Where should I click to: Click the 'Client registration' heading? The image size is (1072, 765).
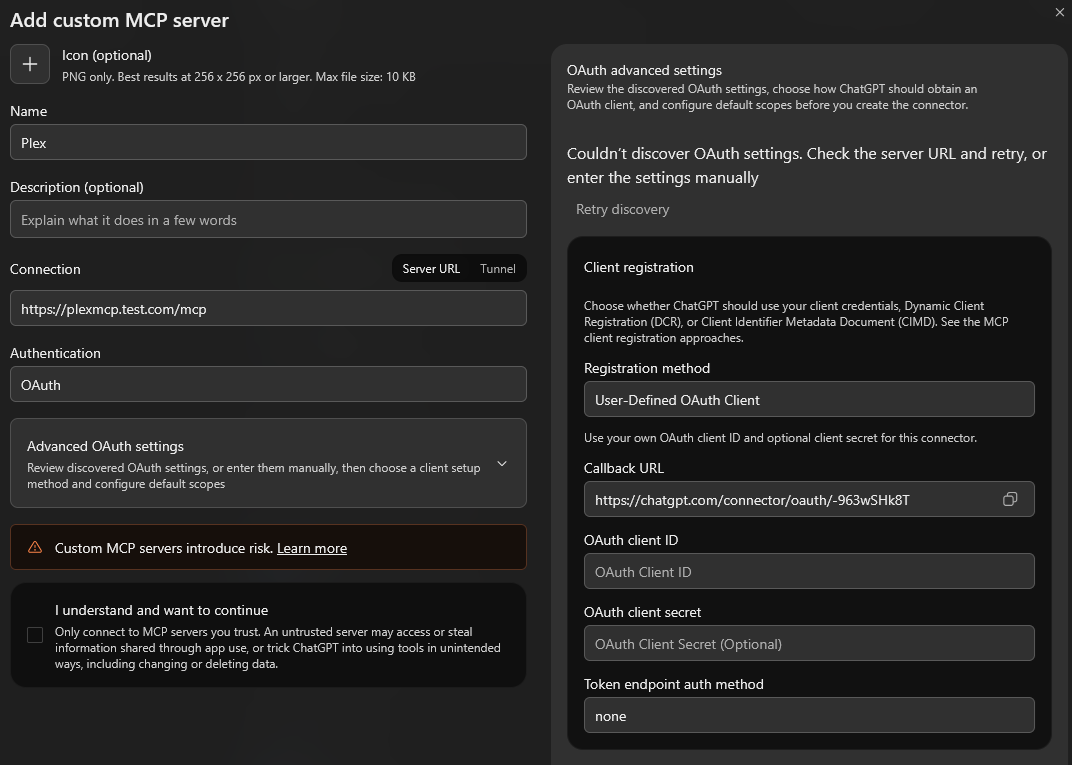639,267
